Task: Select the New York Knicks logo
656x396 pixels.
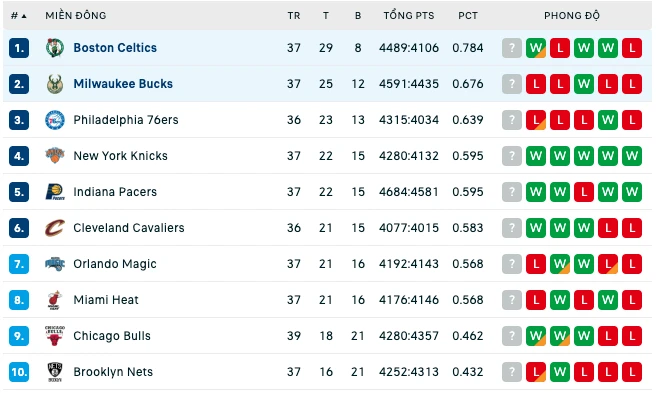Action: tap(55, 156)
